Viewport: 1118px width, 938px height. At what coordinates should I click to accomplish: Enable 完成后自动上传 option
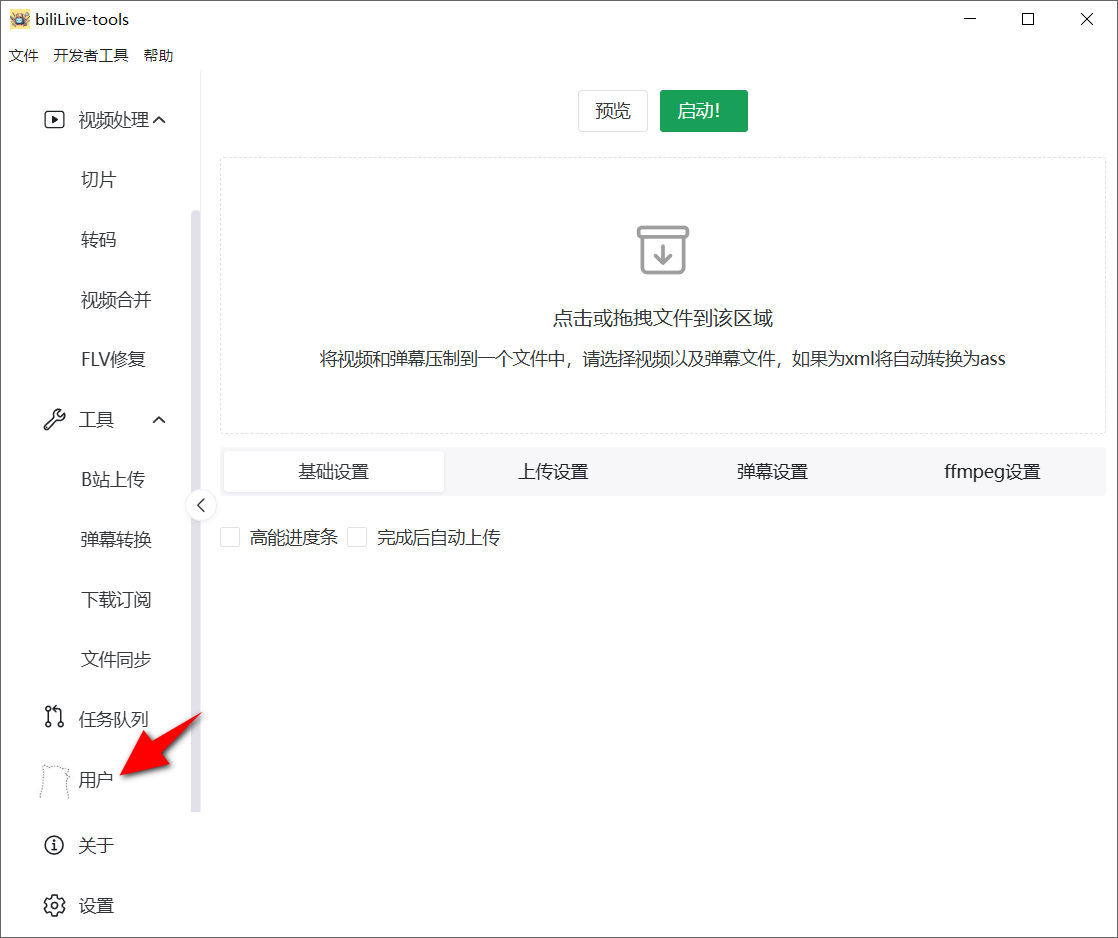click(357, 537)
